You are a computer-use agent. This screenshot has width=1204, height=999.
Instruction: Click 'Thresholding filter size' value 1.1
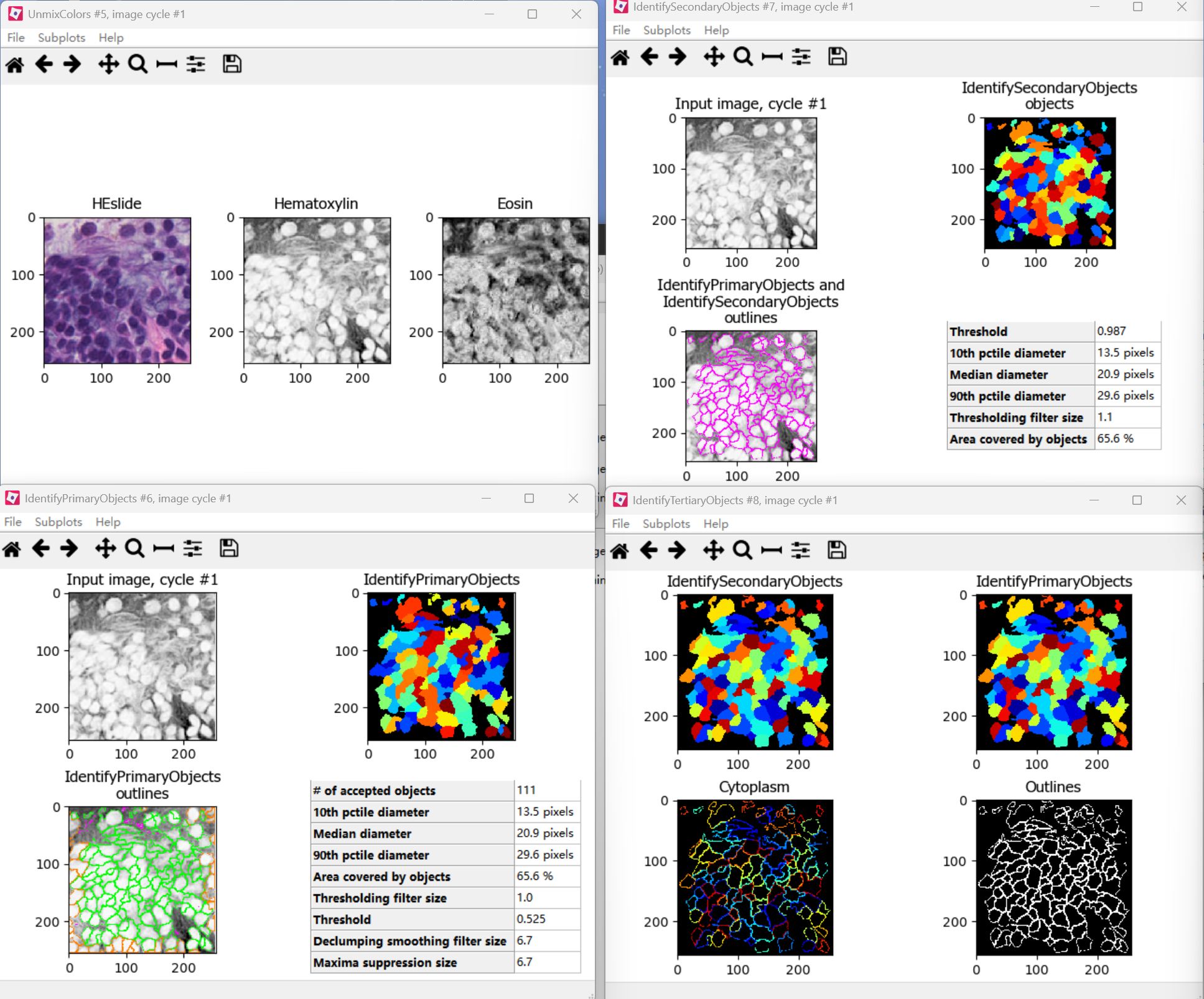[x=1127, y=417]
